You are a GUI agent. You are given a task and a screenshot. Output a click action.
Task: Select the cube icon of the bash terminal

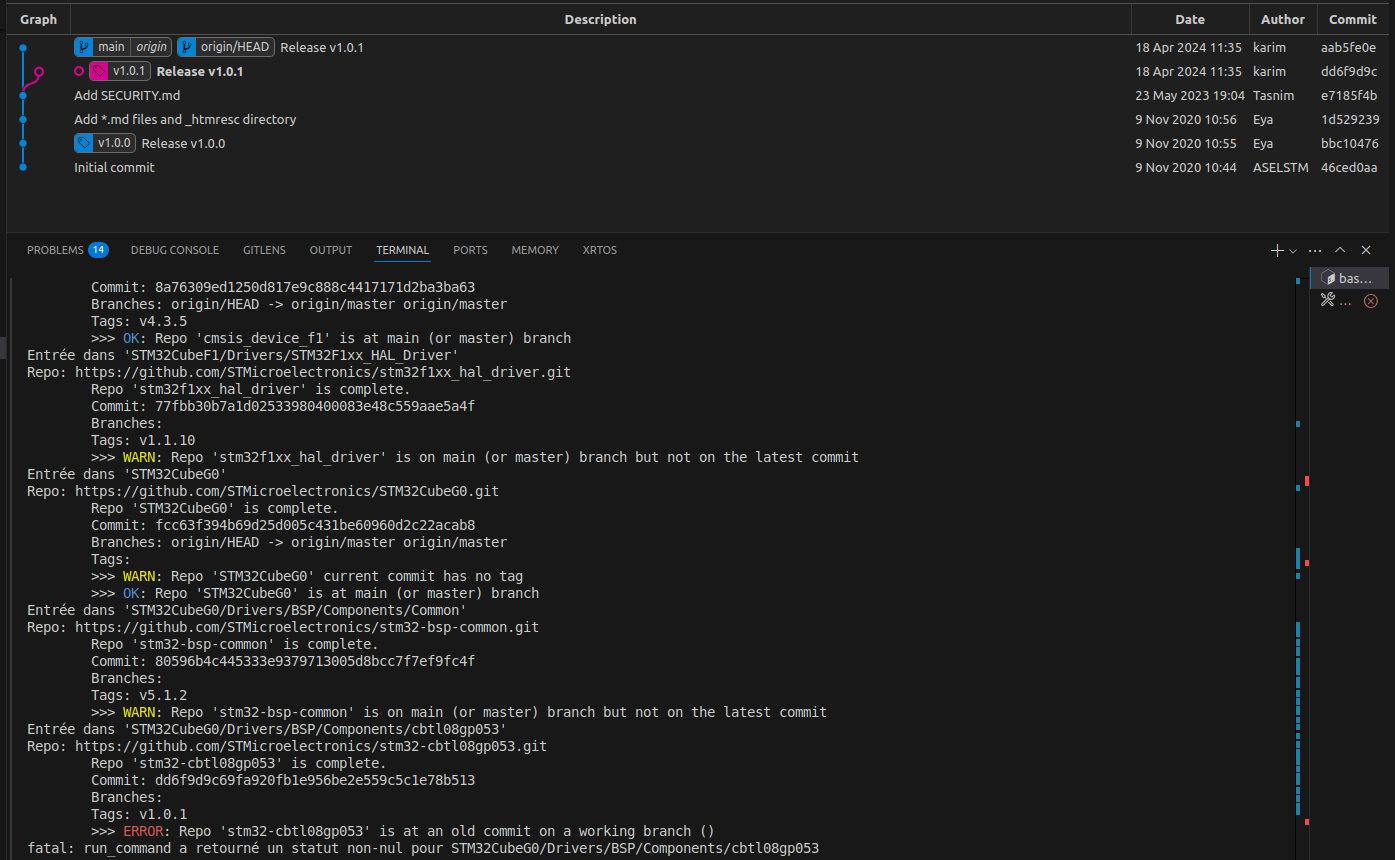point(1330,278)
